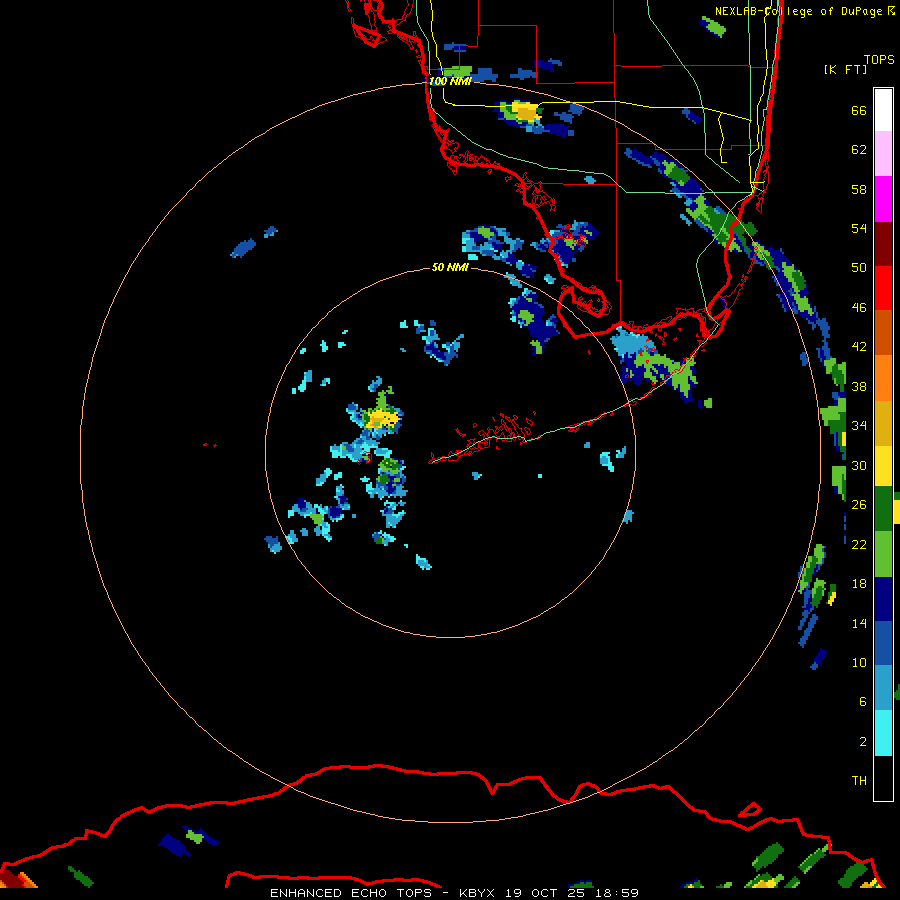Click the yellow echo cell below the 100 NMI label
This screenshot has width=900, height=900.
(526, 111)
